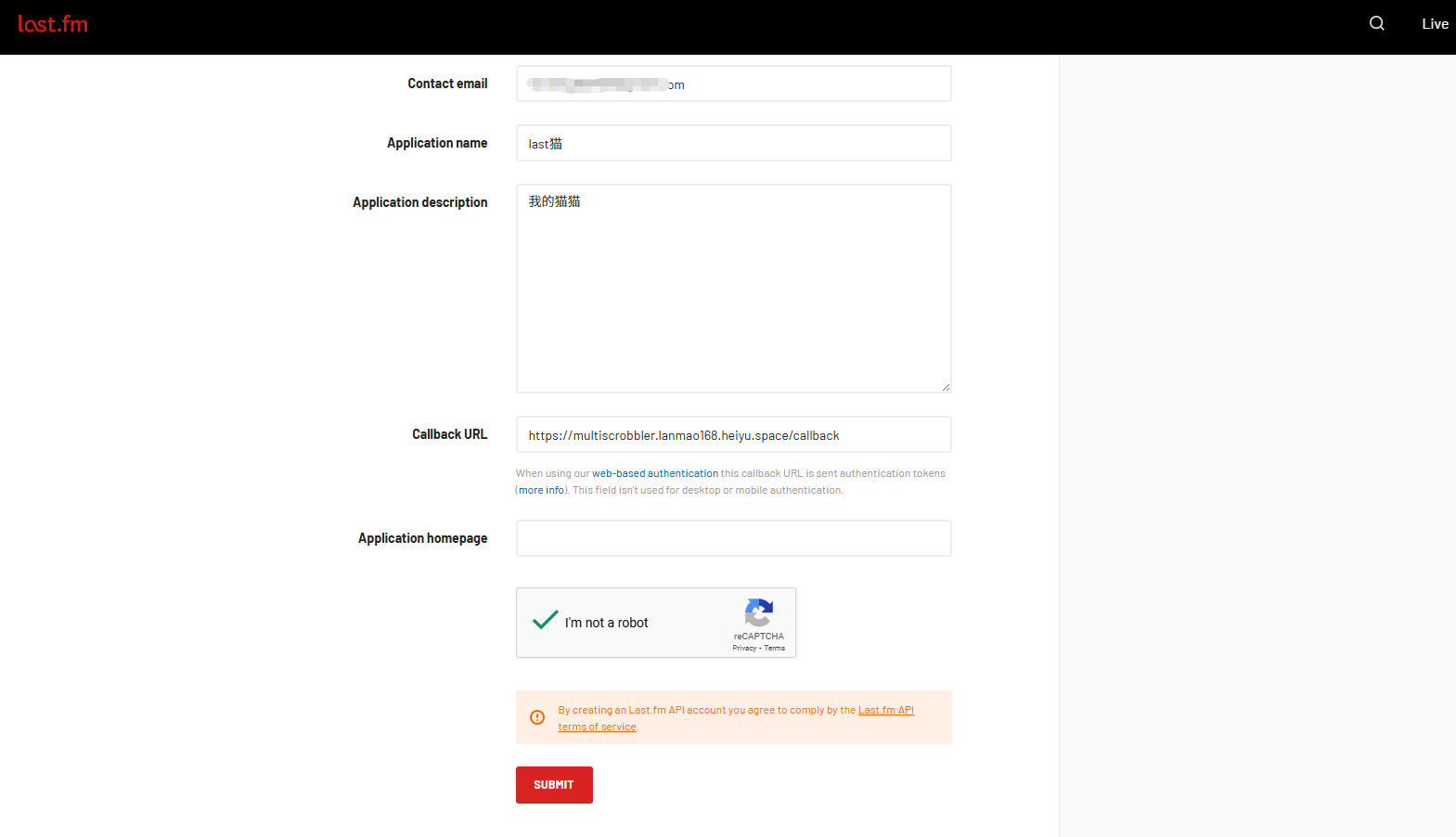Click the orange warning circle icon

point(537,717)
